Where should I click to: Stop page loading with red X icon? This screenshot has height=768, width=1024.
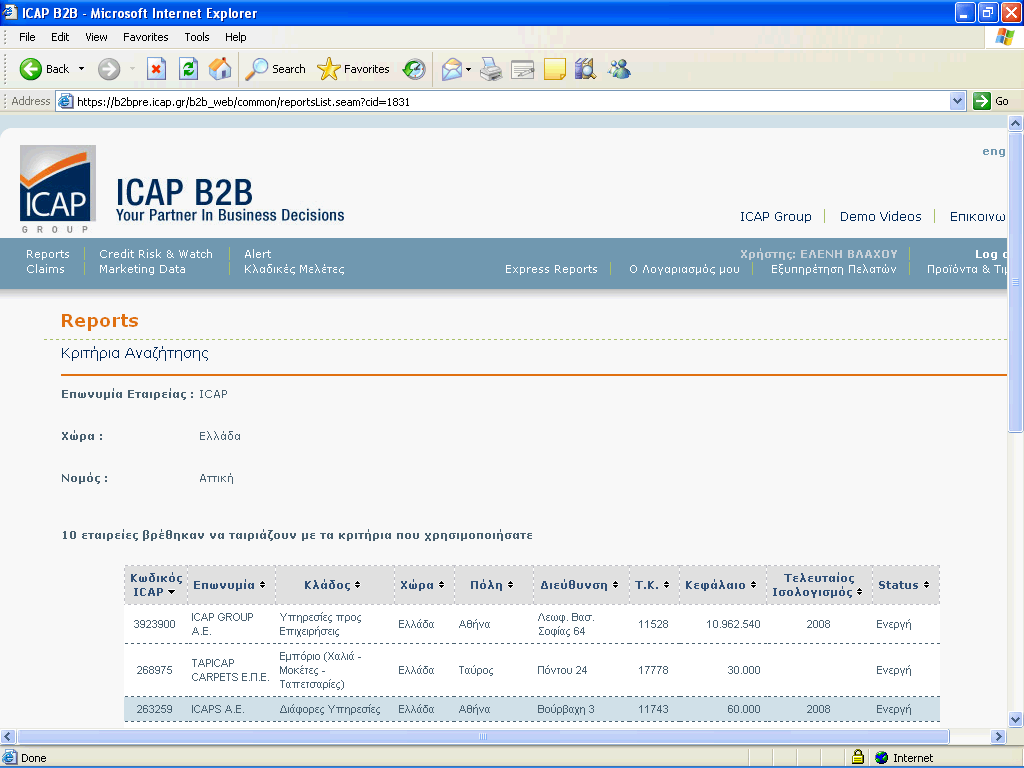tap(156, 69)
